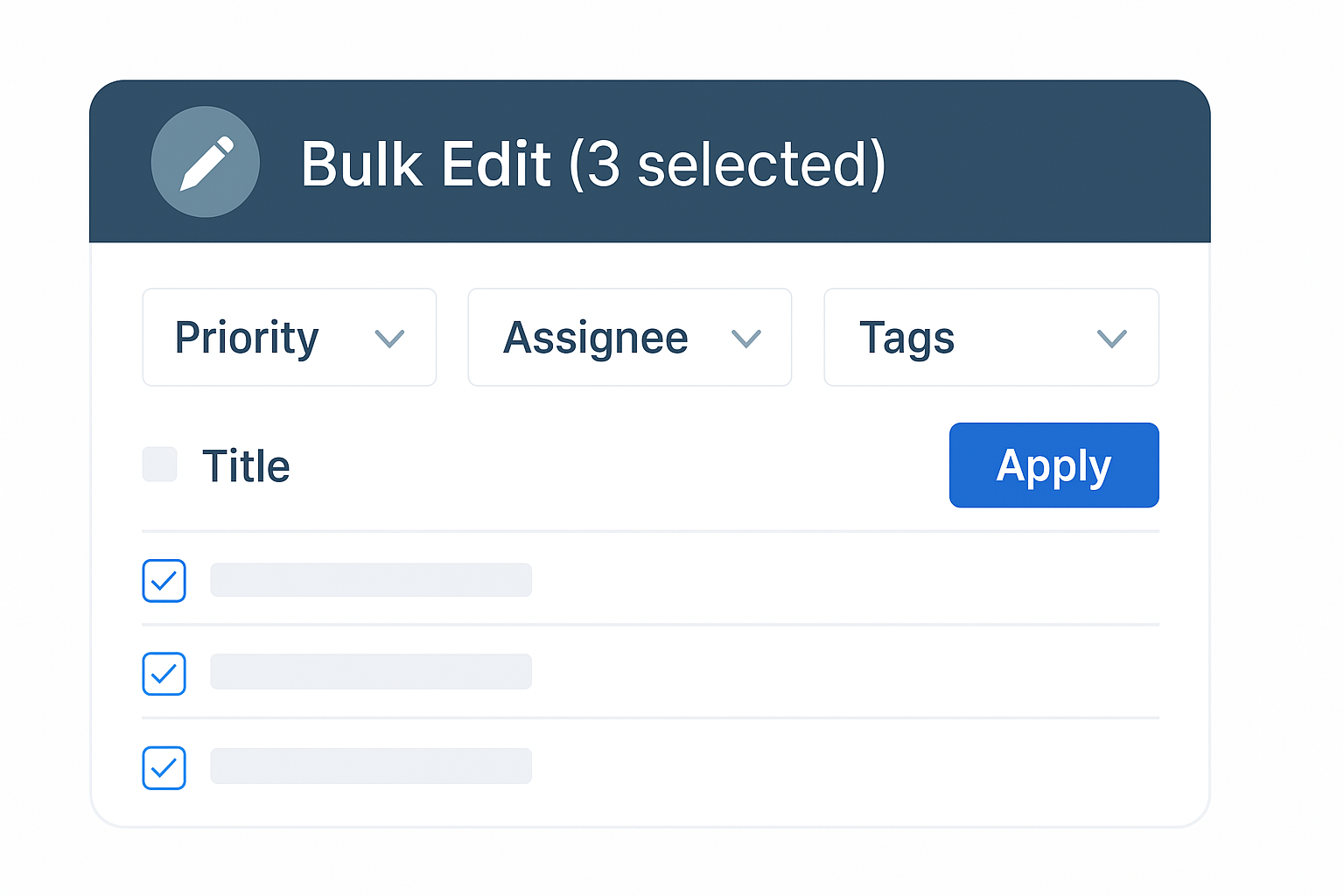Click the first row's placeholder title bar
The height and width of the screenshot is (896, 1344).
pos(370,579)
